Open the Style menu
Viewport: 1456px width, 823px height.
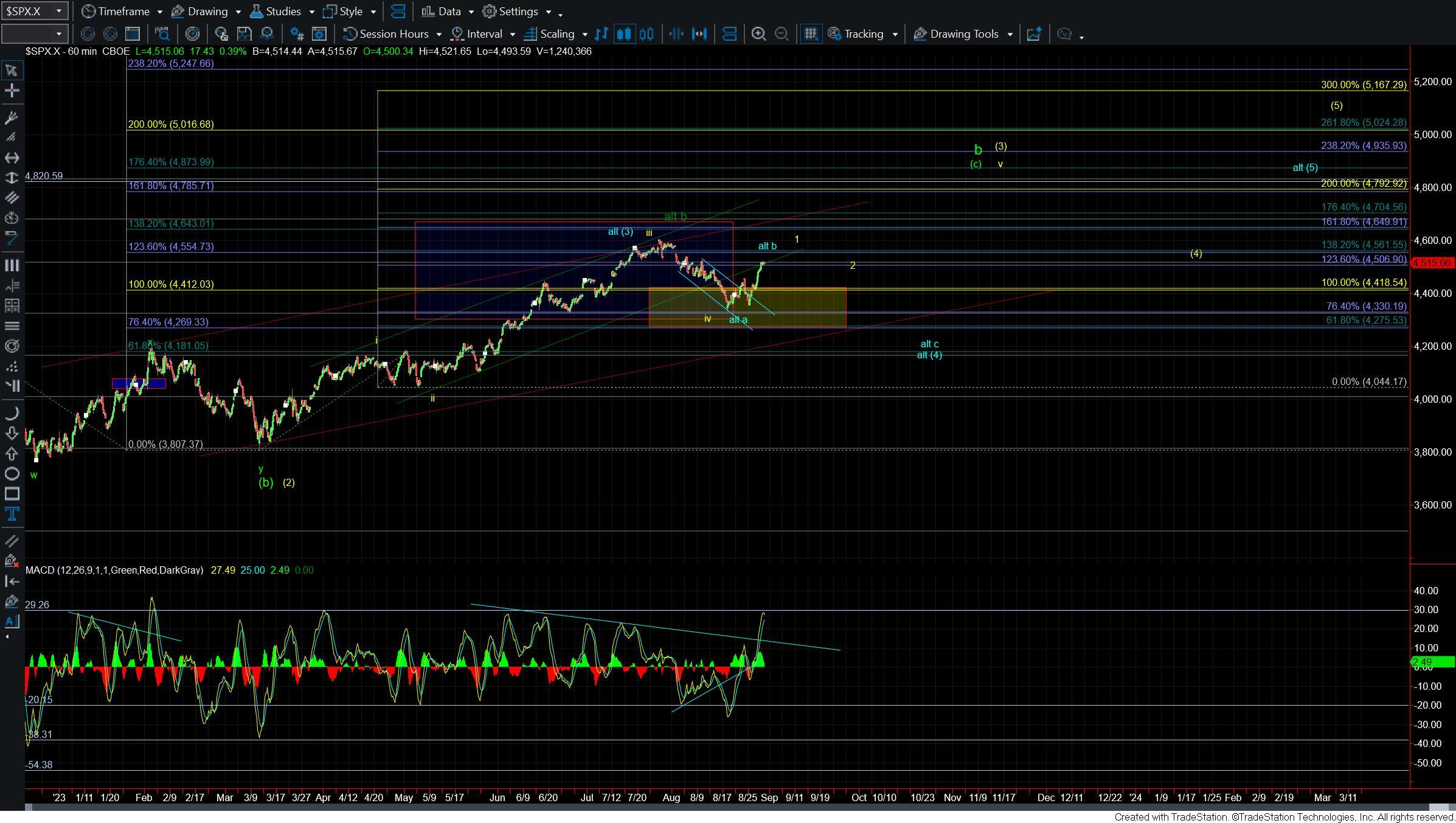point(343,12)
